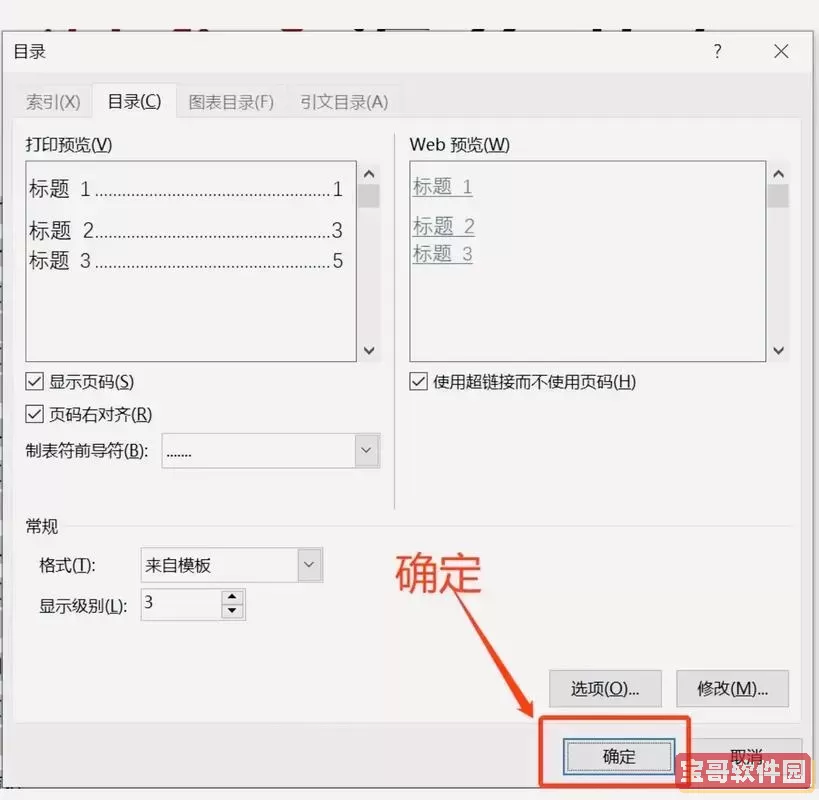Select 标题 2 row in print preview

pyautogui.click(x=186, y=230)
